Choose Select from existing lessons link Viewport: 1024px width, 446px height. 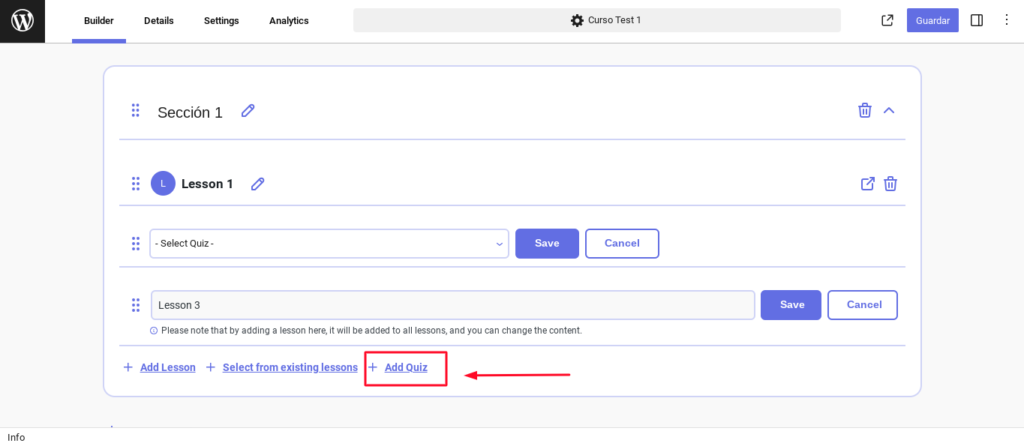pyautogui.click(x=290, y=368)
